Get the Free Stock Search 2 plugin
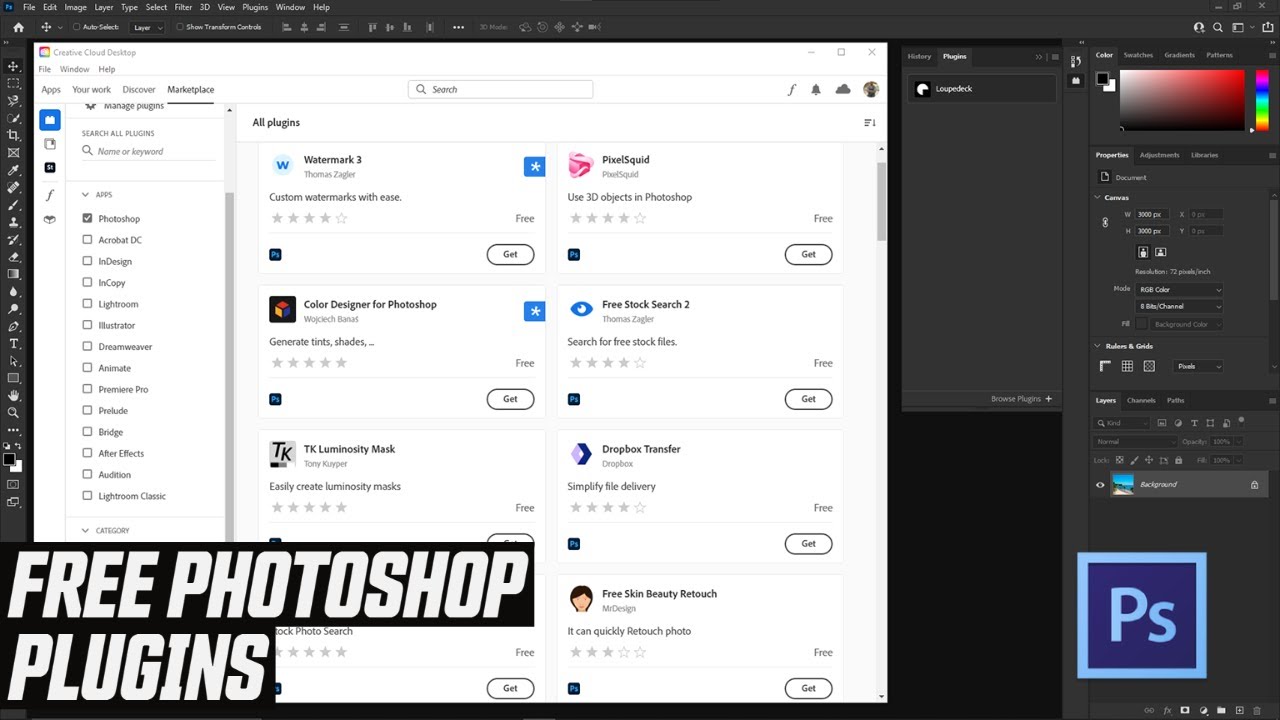 pyautogui.click(x=808, y=399)
